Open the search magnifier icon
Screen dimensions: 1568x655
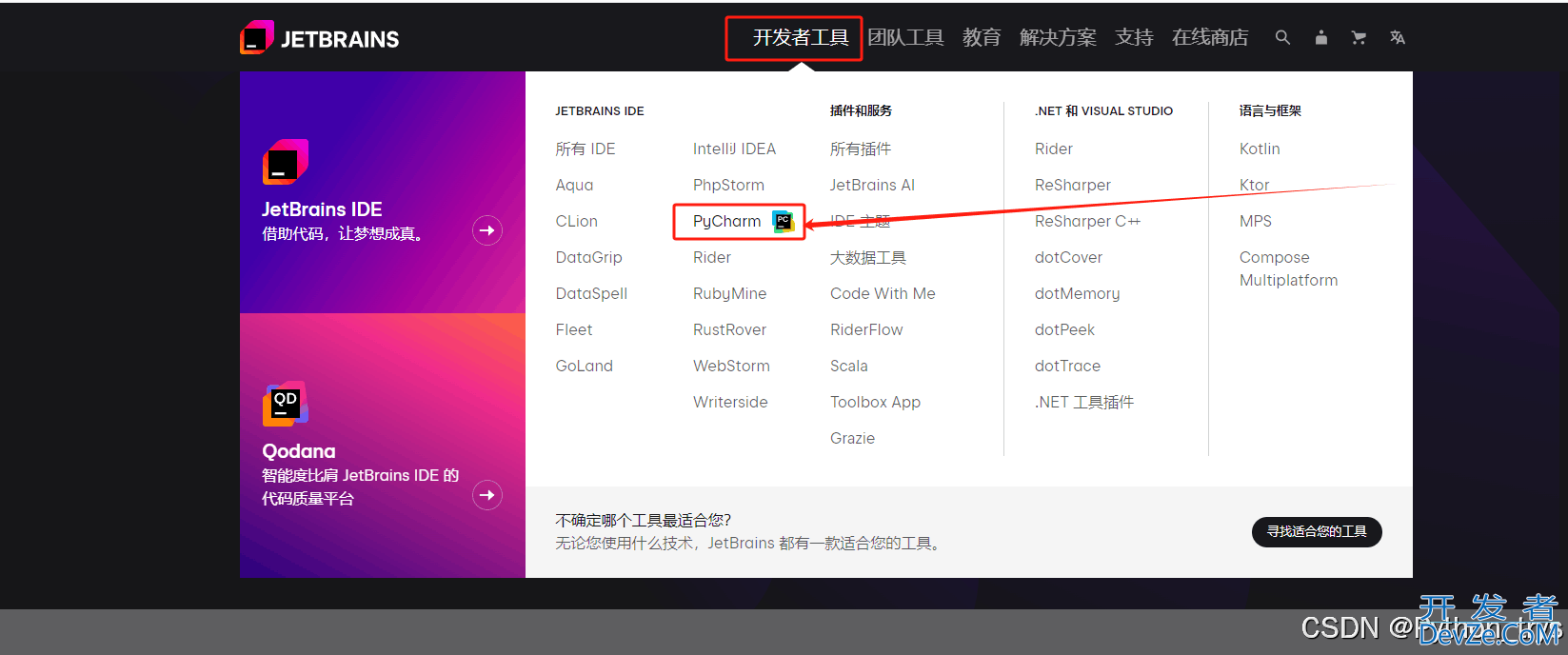coord(1282,37)
